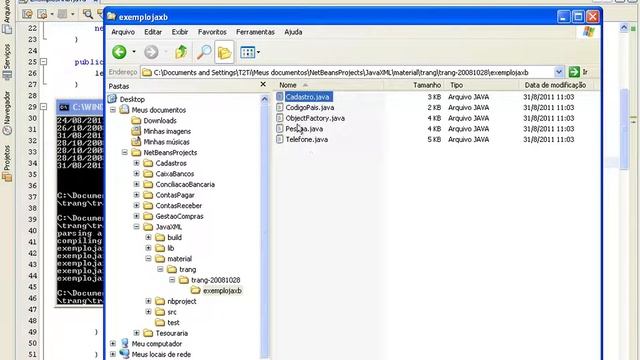Toggle the Folders pane button
Screen dimensions: 640x360
[224, 52]
